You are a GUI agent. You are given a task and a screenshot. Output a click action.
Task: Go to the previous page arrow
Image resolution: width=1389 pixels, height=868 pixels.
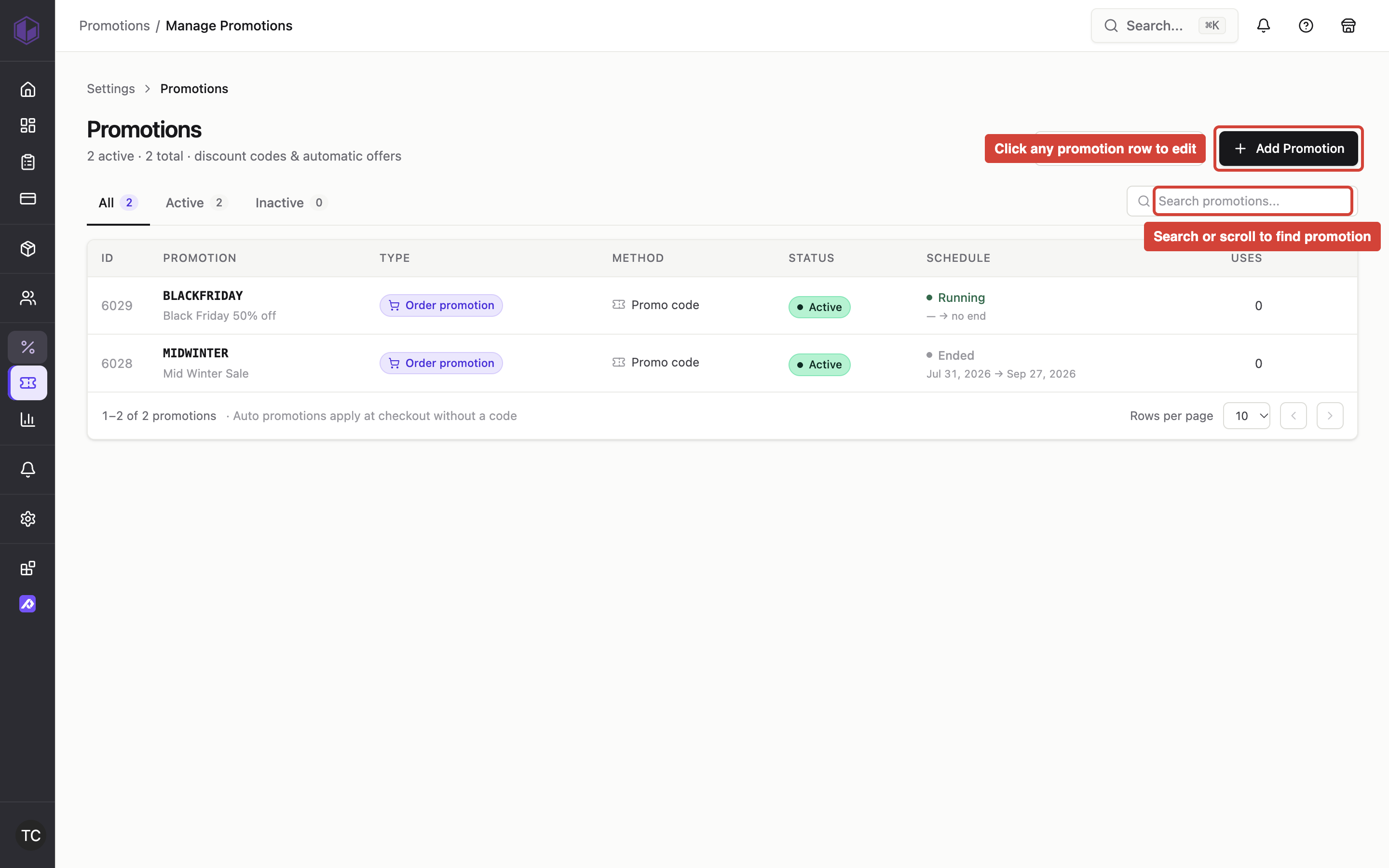(x=1293, y=416)
